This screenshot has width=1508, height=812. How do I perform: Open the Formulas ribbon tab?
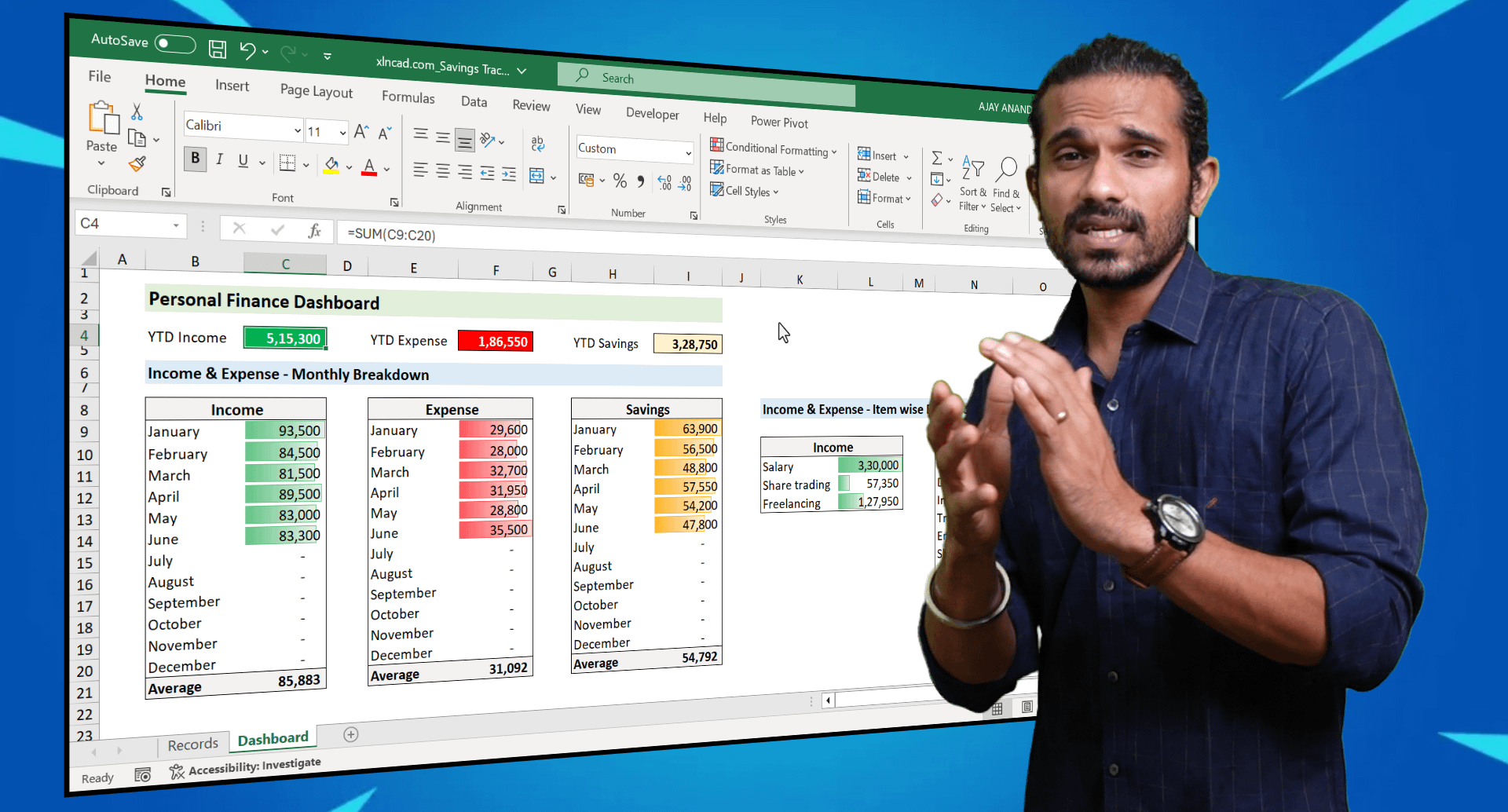pyautogui.click(x=408, y=97)
